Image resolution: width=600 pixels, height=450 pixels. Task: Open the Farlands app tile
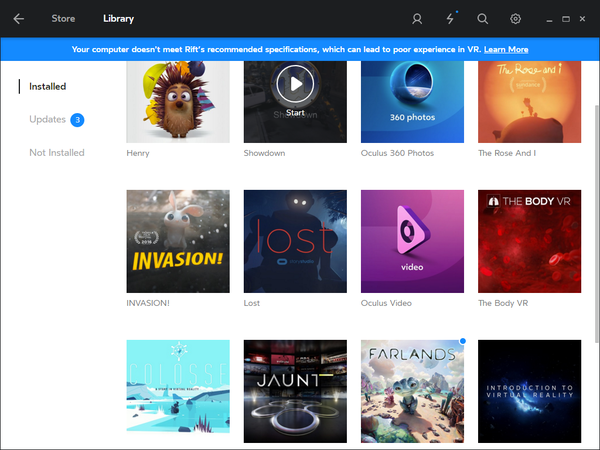coord(412,391)
